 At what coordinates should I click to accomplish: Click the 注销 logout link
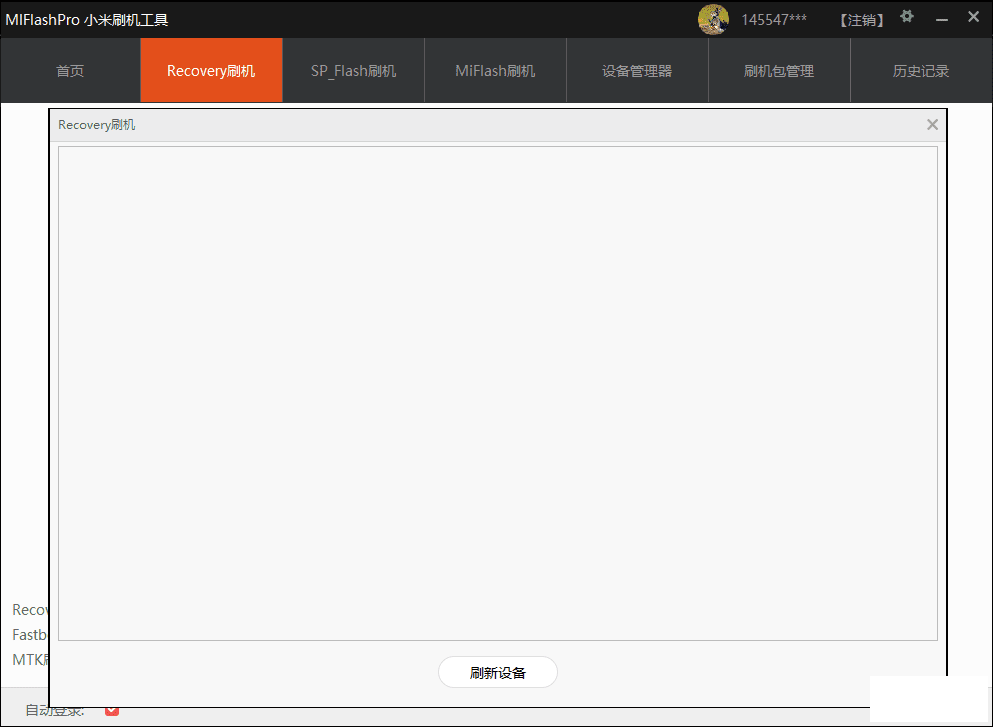[x=862, y=20]
